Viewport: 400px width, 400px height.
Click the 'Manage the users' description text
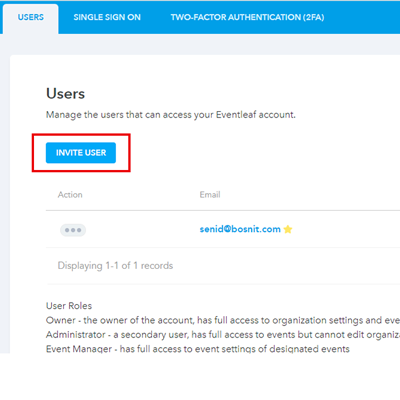pyautogui.click(x=171, y=115)
